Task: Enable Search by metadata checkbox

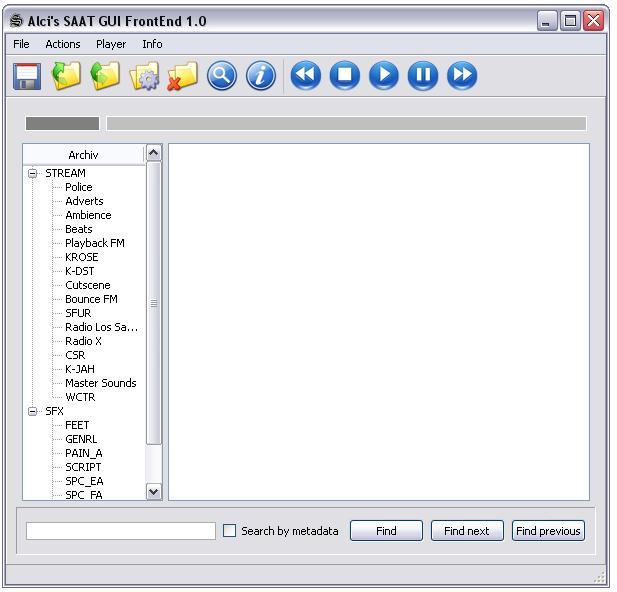Action: (x=229, y=530)
